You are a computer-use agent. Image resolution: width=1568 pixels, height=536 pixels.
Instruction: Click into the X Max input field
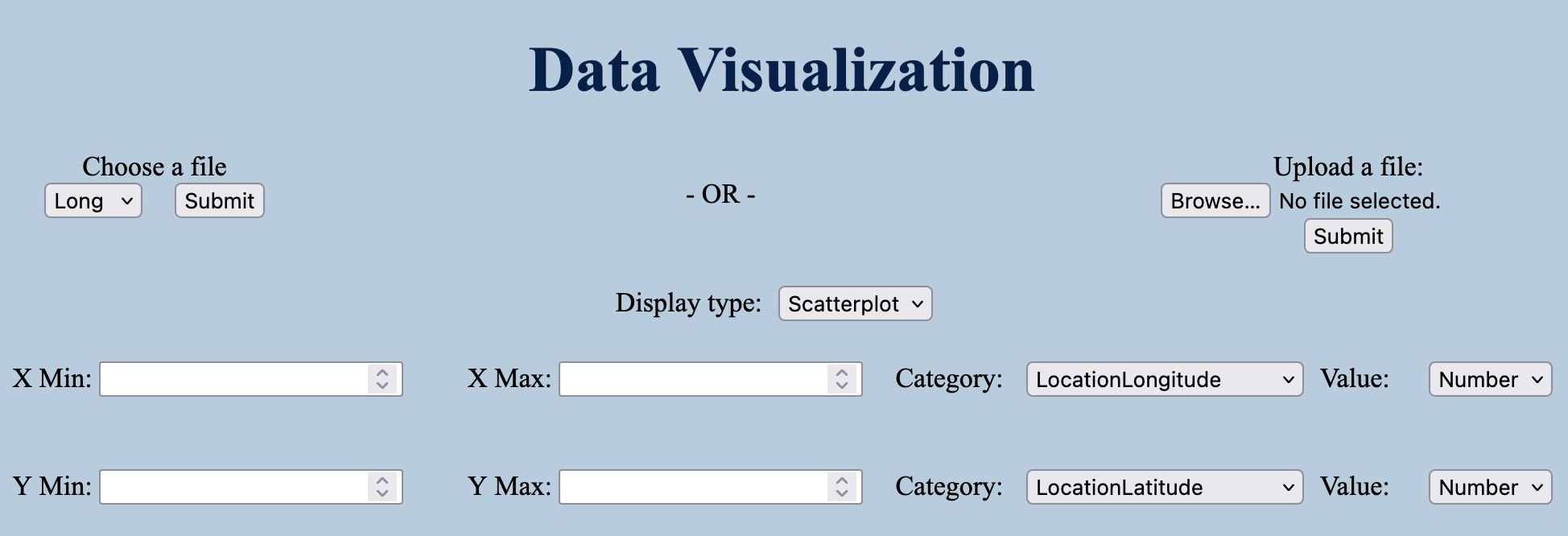[692, 380]
